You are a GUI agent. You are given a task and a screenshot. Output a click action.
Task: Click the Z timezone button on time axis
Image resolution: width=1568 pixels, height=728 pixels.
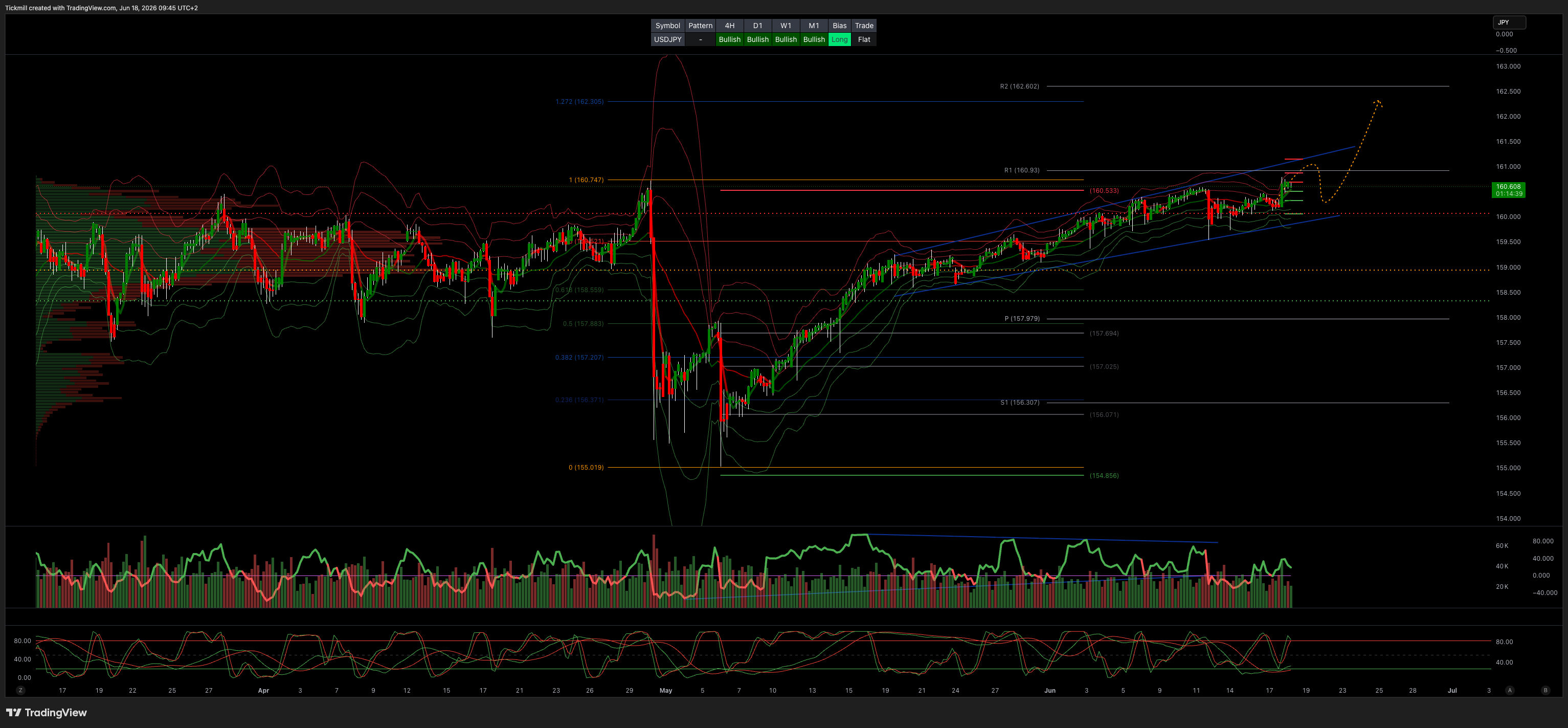pyautogui.click(x=20, y=690)
